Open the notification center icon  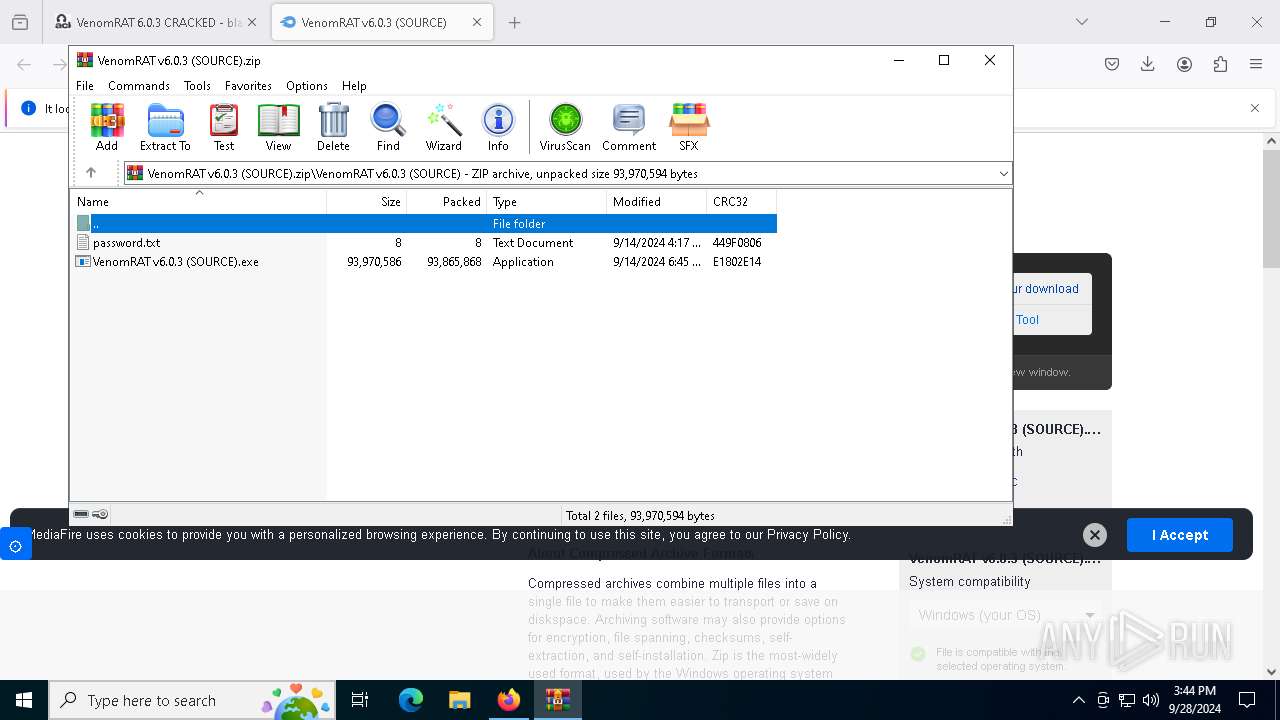pos(1247,700)
